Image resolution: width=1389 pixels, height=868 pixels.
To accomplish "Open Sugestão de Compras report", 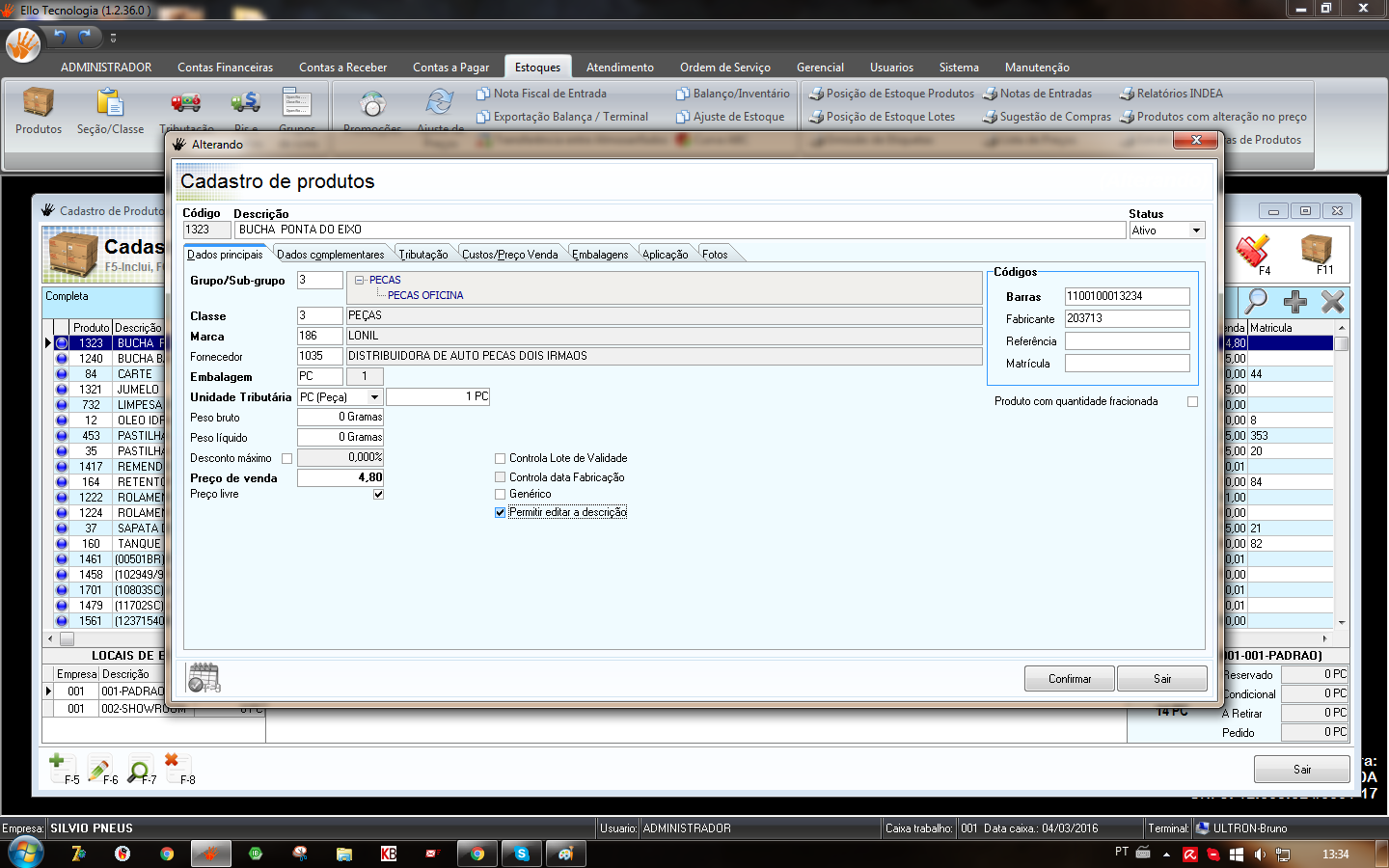I will click(x=1047, y=117).
